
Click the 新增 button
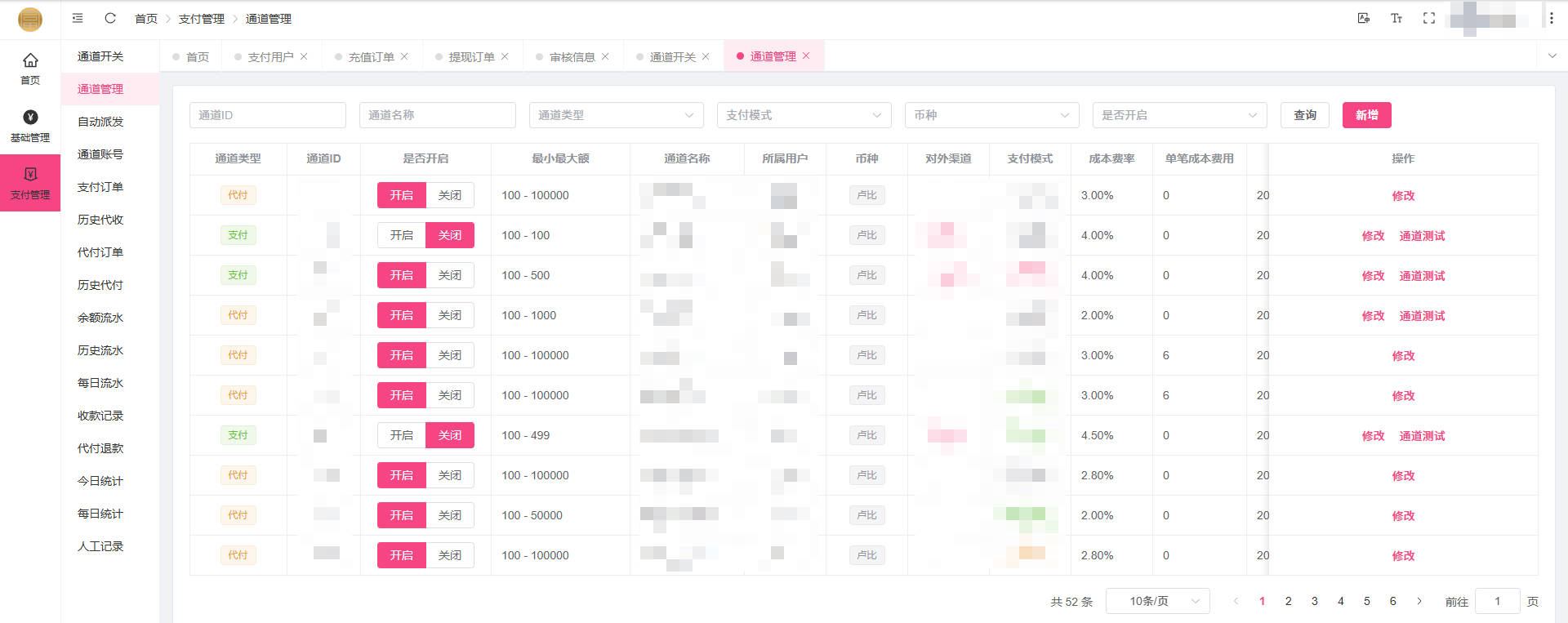click(x=1366, y=115)
